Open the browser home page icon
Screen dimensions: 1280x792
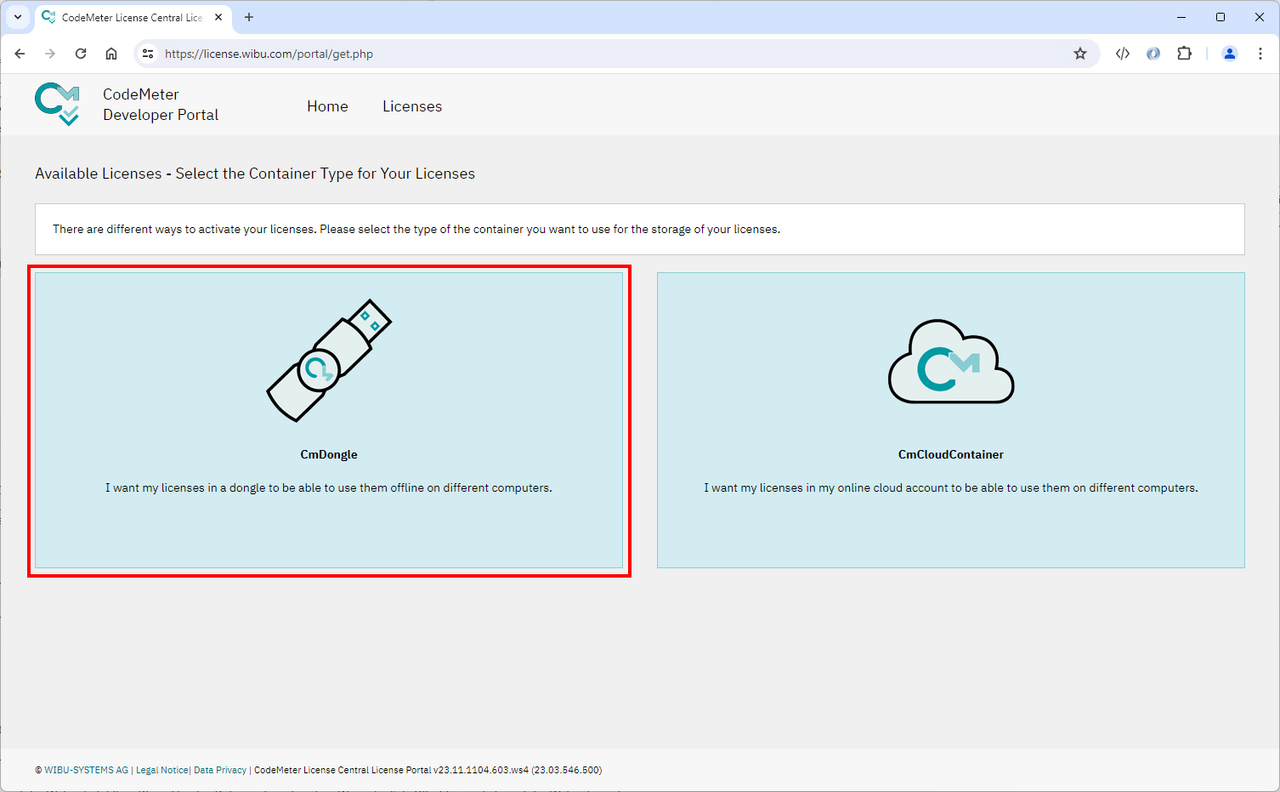112,54
